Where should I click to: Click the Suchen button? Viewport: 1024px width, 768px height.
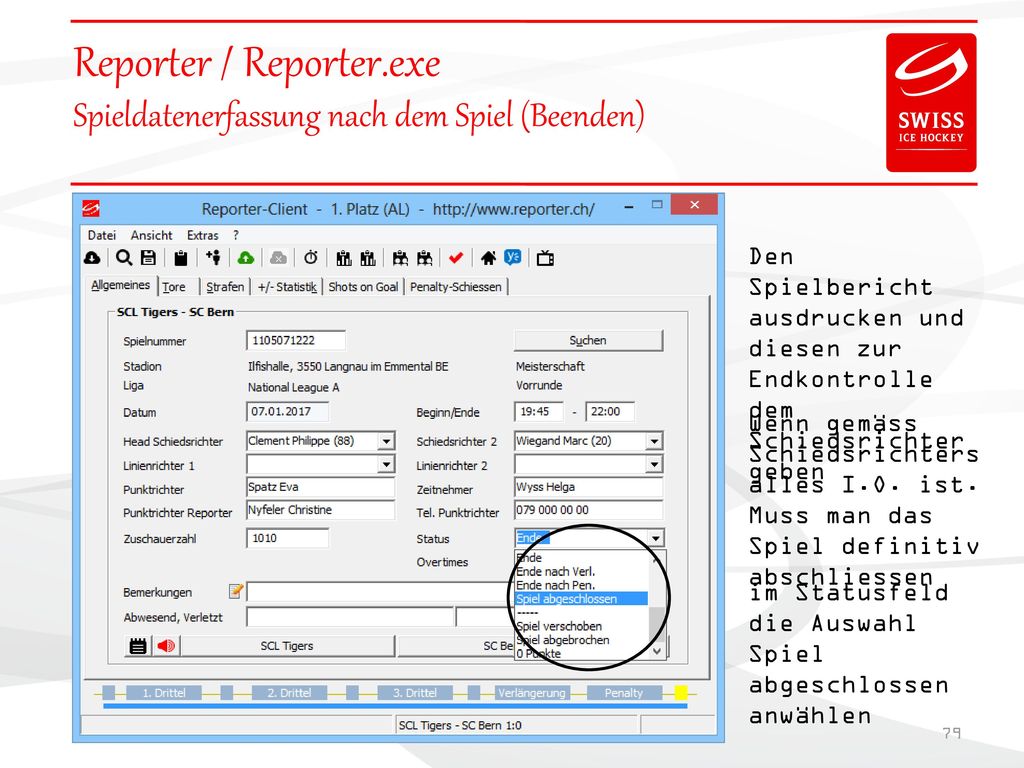pos(588,340)
